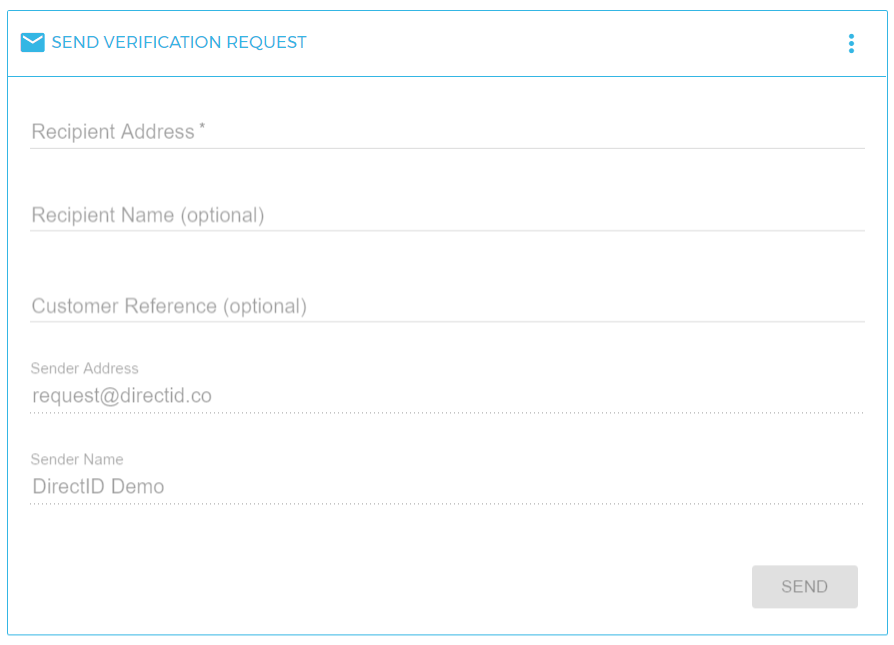Viewport: 894px width, 645px height.
Task: Select the Sender Address input
Action: (447, 396)
